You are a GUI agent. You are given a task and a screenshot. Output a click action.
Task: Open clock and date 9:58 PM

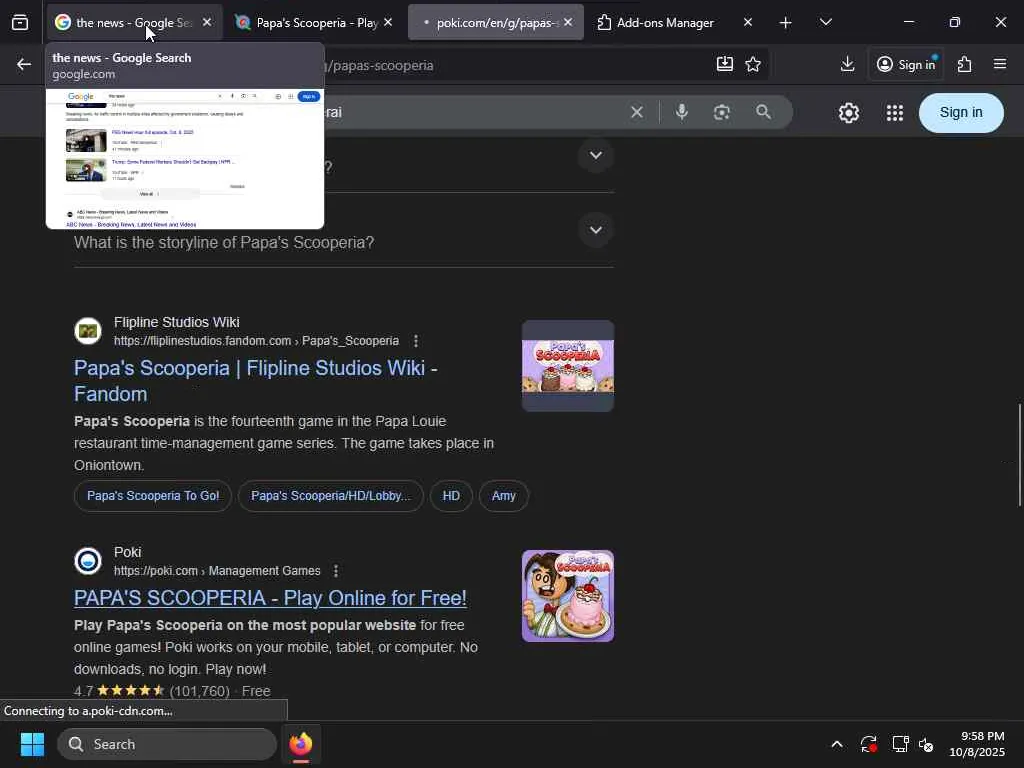click(977, 744)
